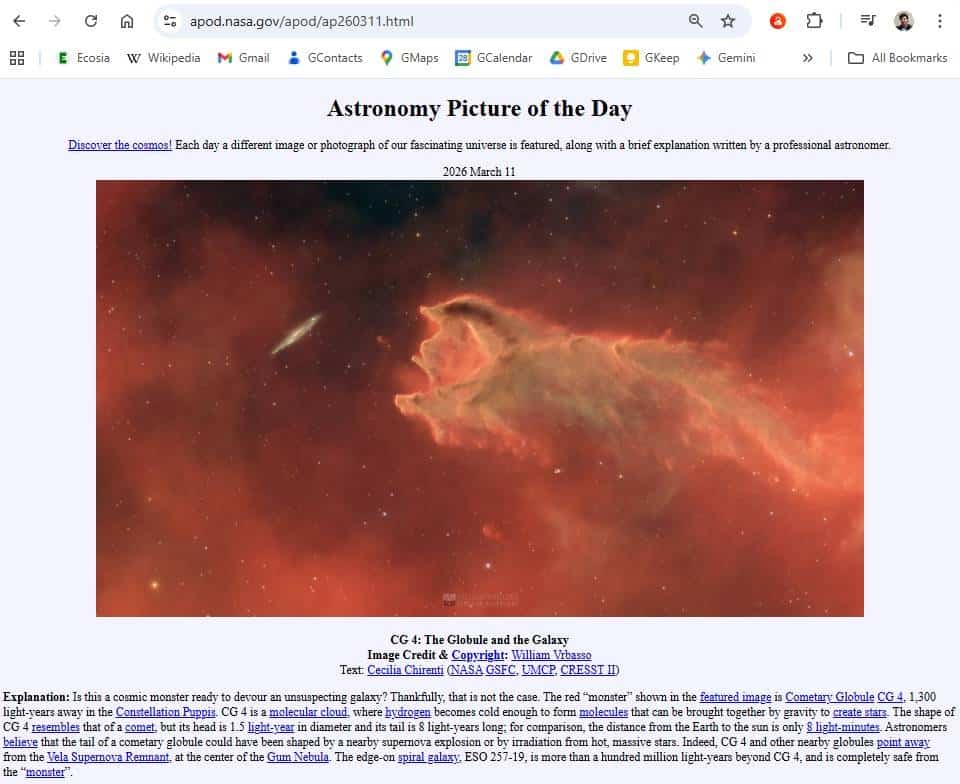Click the CG 4 nebula image
Image resolution: width=960 pixels, height=784 pixels.
(x=480, y=398)
